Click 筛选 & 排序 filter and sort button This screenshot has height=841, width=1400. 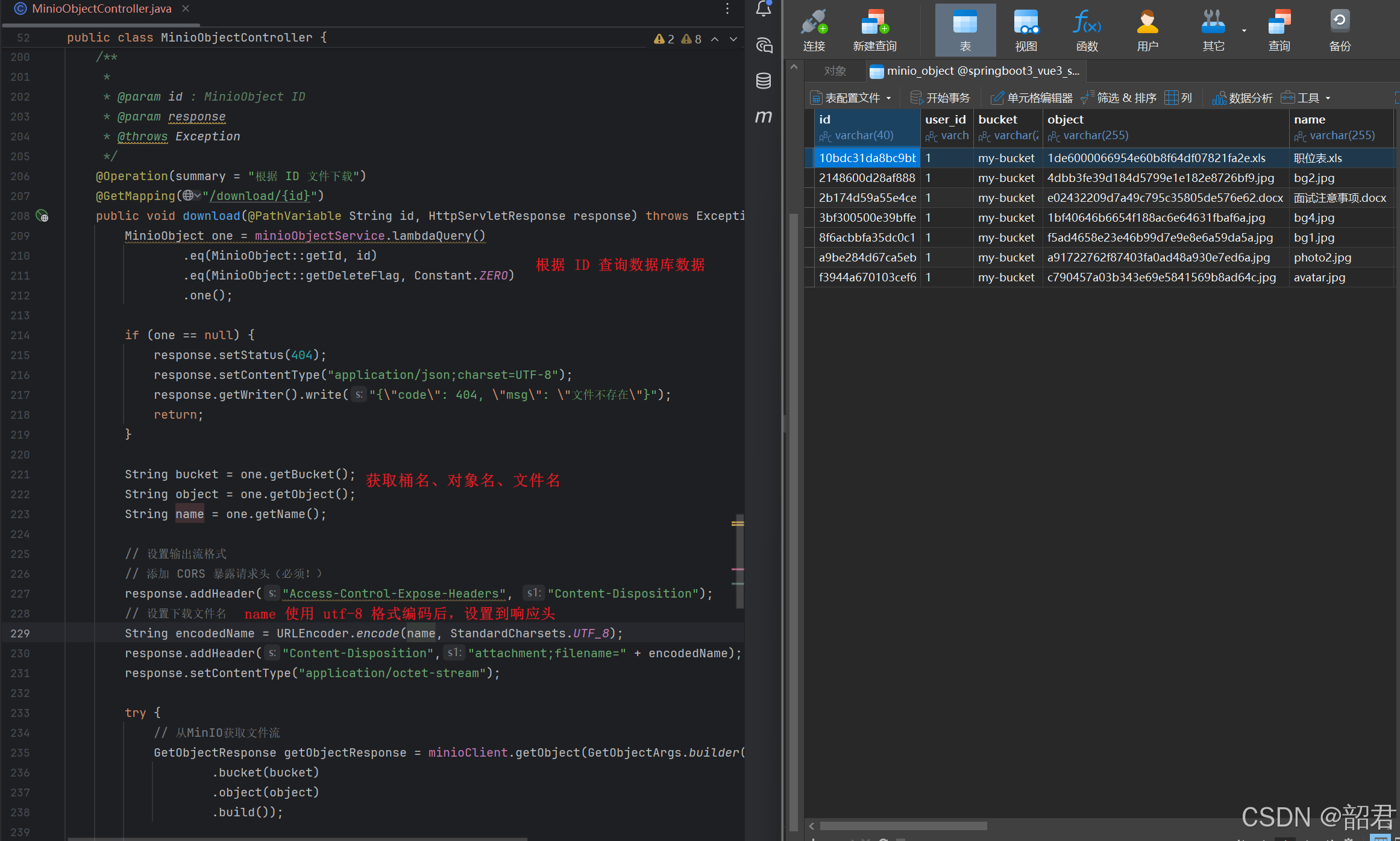(x=1119, y=98)
